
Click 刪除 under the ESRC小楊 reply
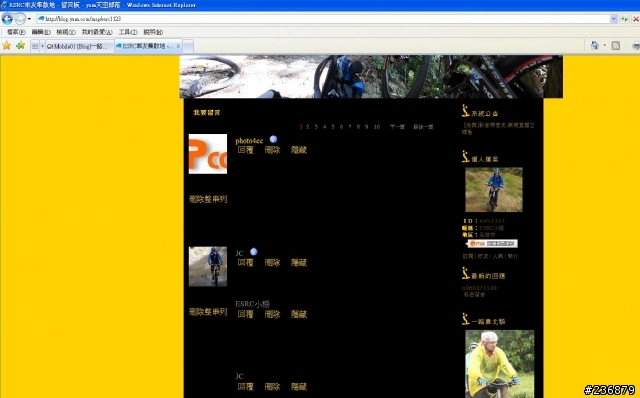point(272,314)
